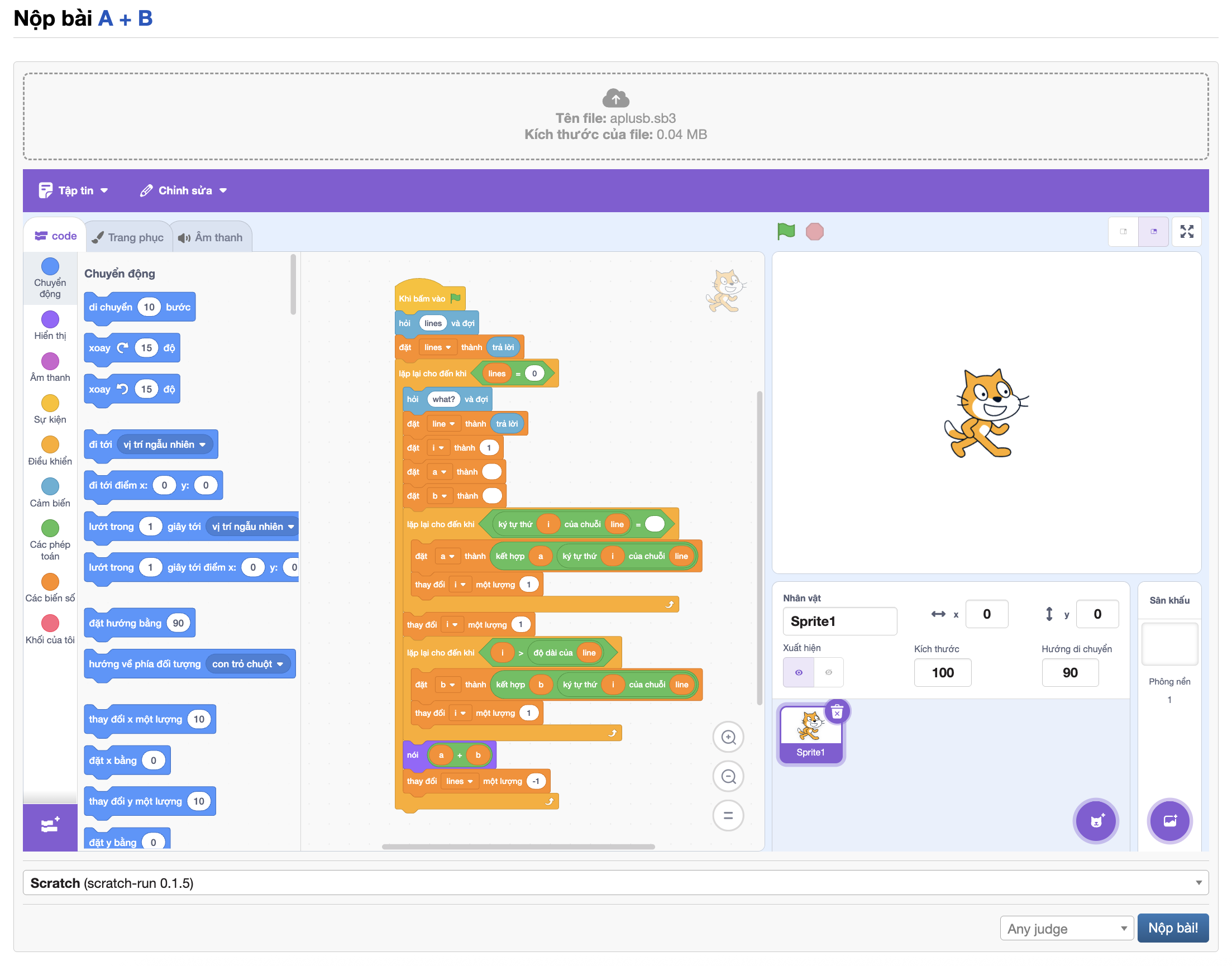Viewport: 1232px width, 966px height.
Task: Zoom in the code workspace
Action: tap(729, 738)
